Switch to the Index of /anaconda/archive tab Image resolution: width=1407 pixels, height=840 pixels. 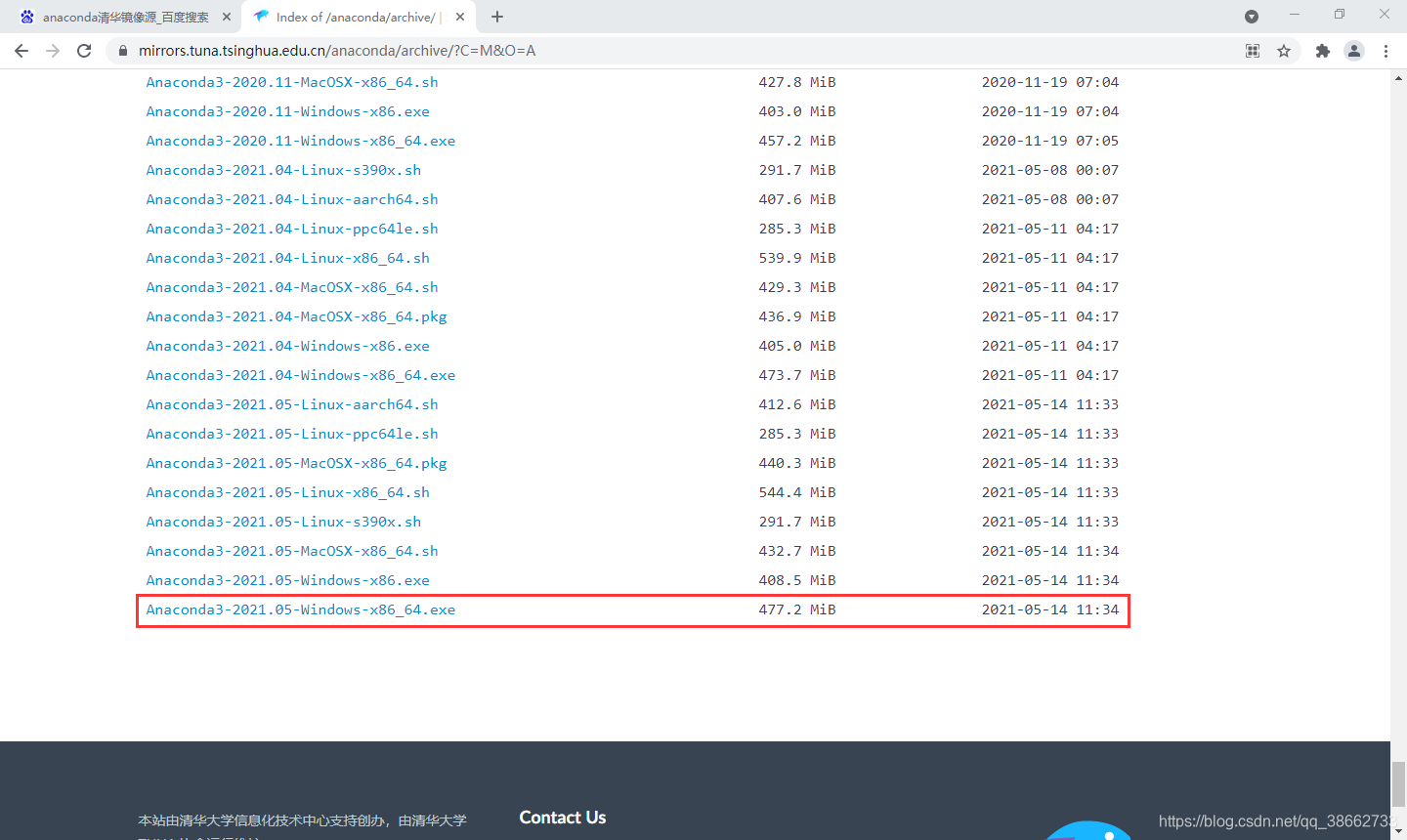pos(359,17)
